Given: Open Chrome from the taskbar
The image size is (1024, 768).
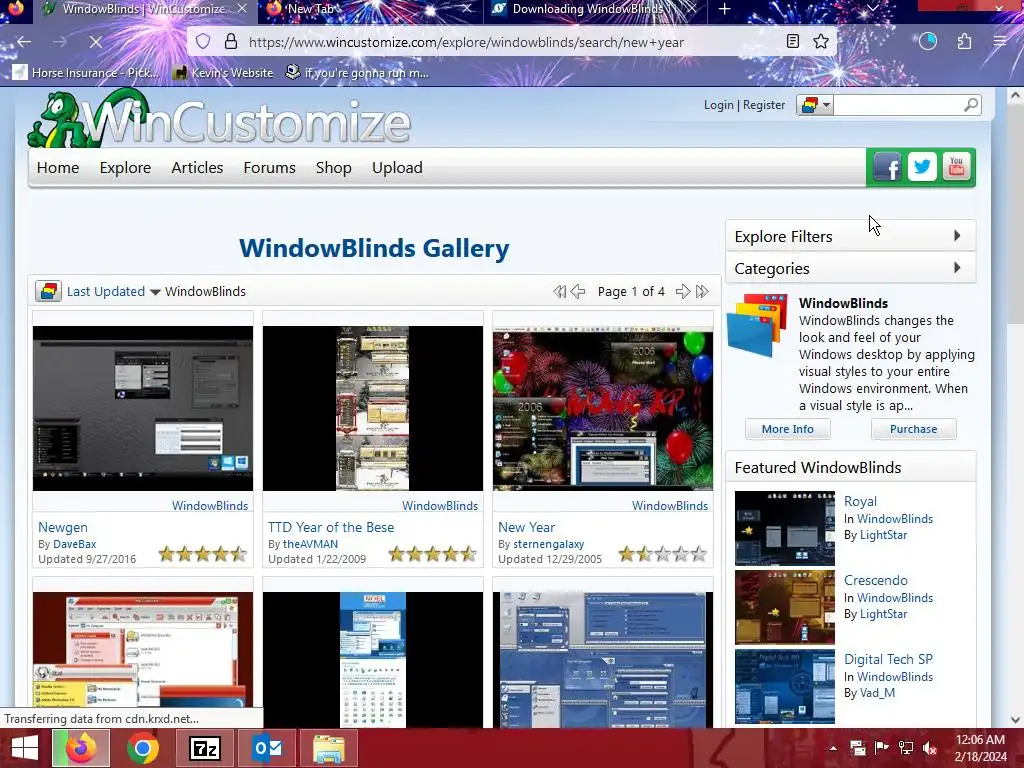Looking at the screenshot, I should [x=142, y=748].
